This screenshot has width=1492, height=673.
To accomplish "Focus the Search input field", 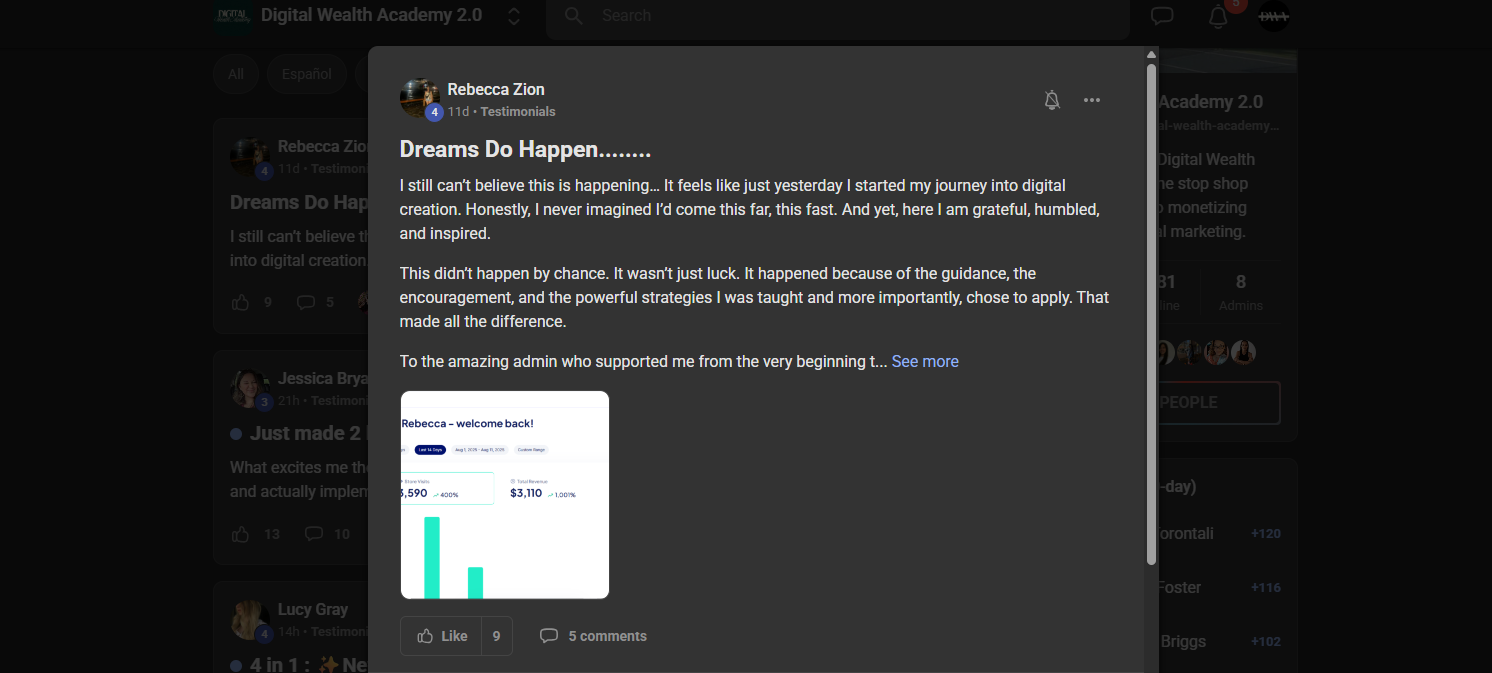I will 838,16.
